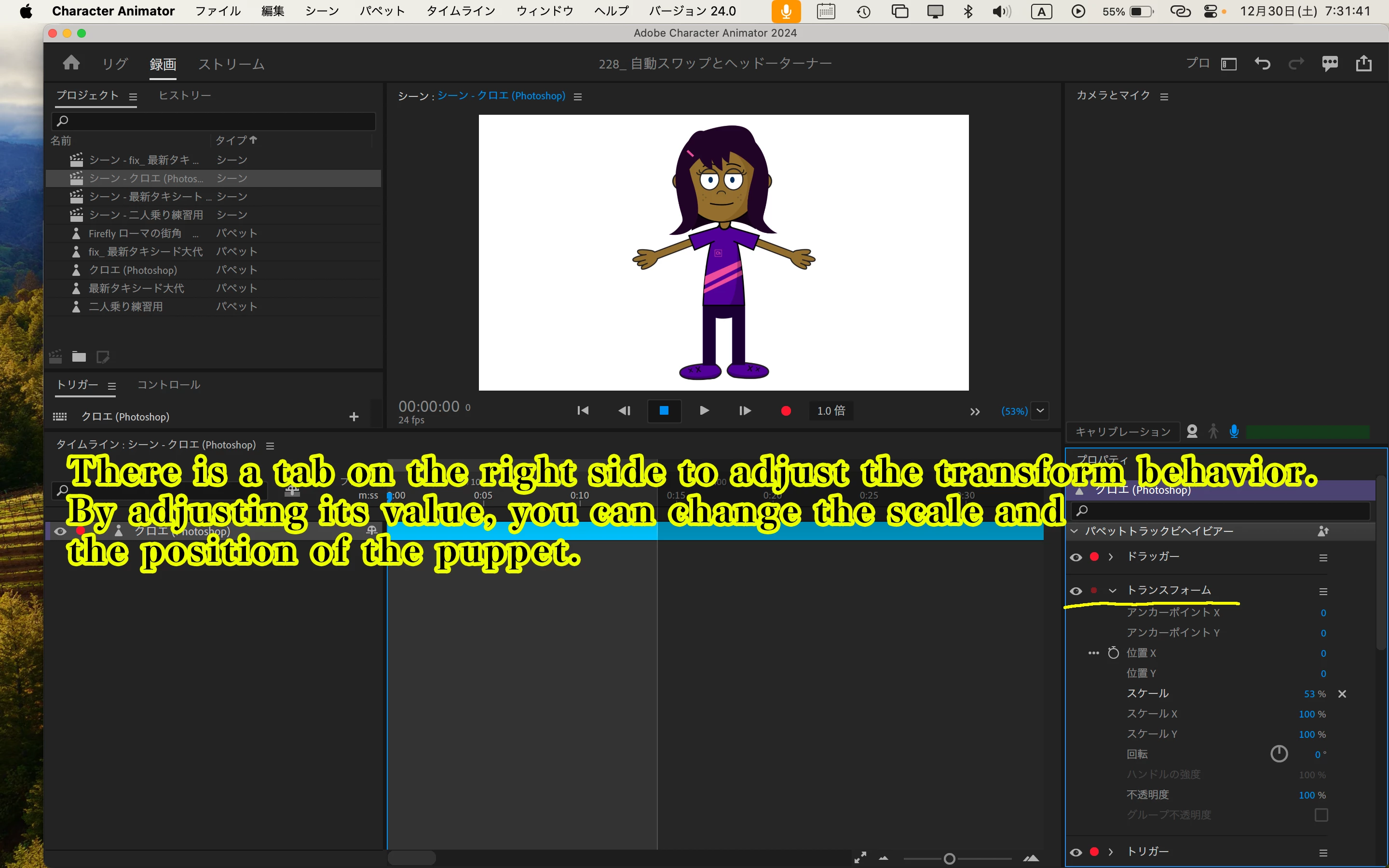1389x868 pixels.
Task: Click the Undo arrow icon
Action: (1262, 63)
